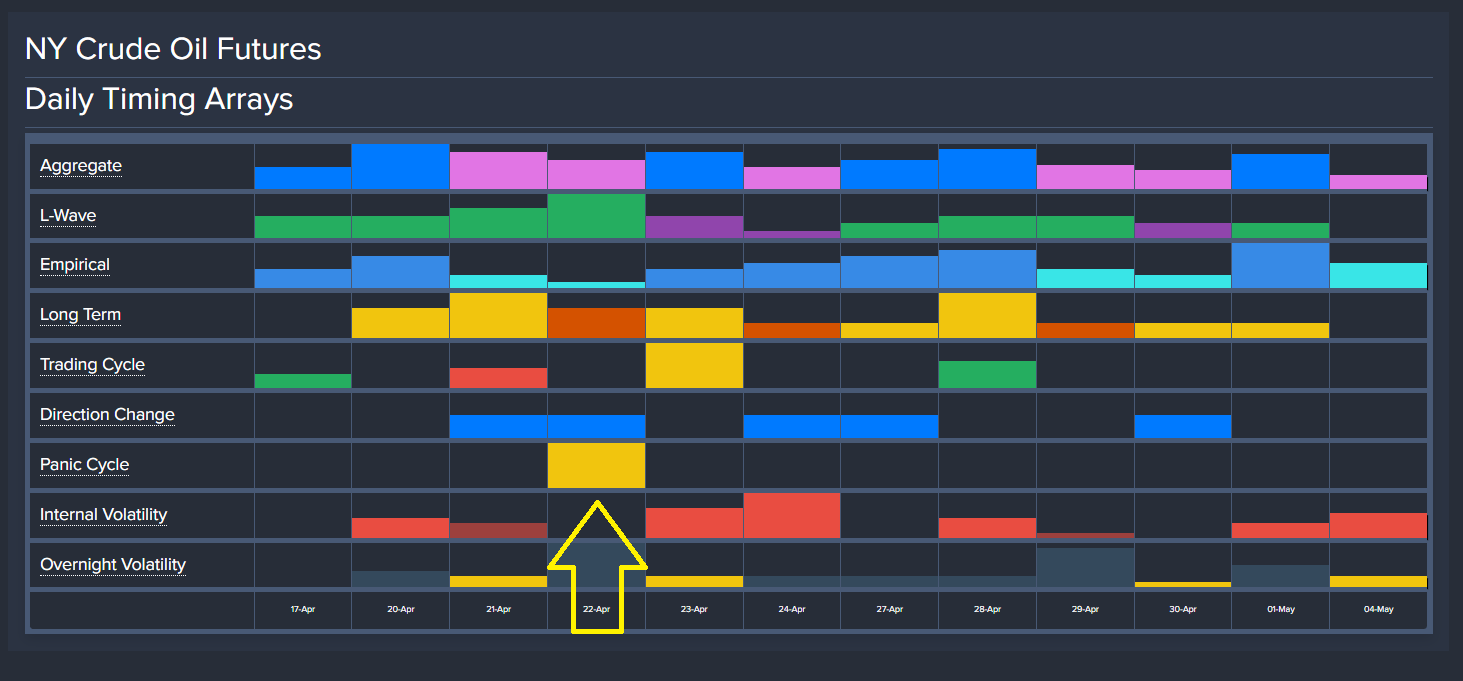Click the Long Term label link
1463x681 pixels.
(x=80, y=315)
